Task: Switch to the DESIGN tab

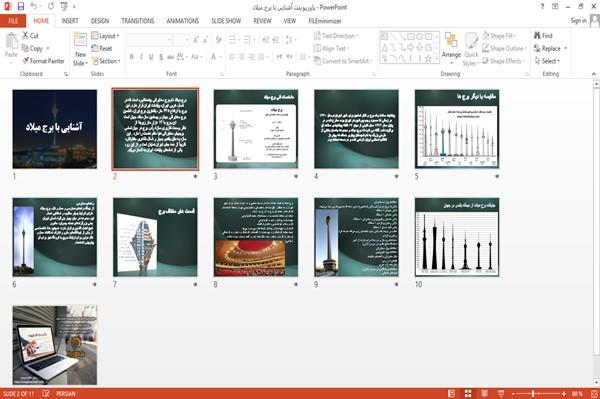Action: (x=100, y=21)
